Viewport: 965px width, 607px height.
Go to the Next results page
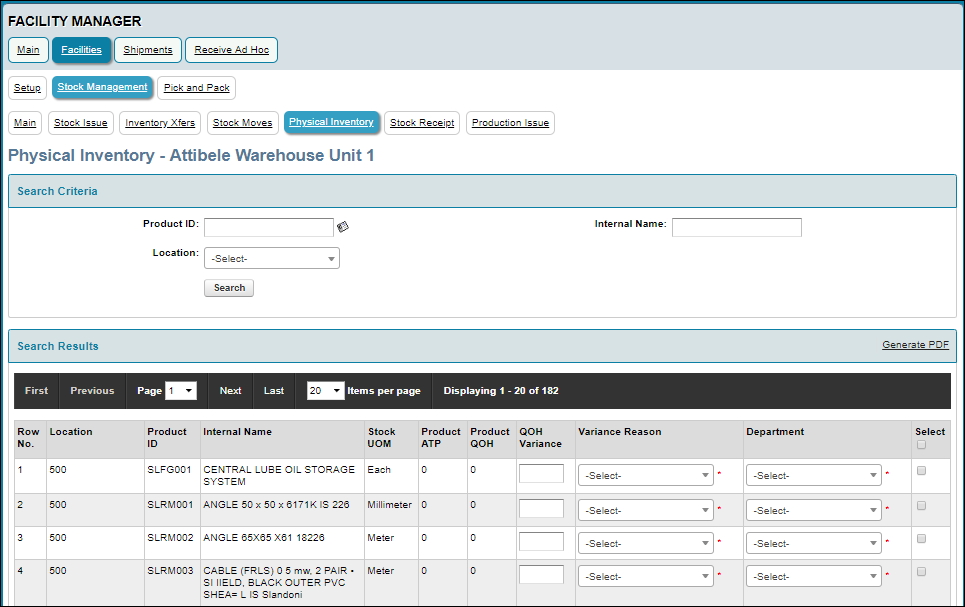point(229,391)
